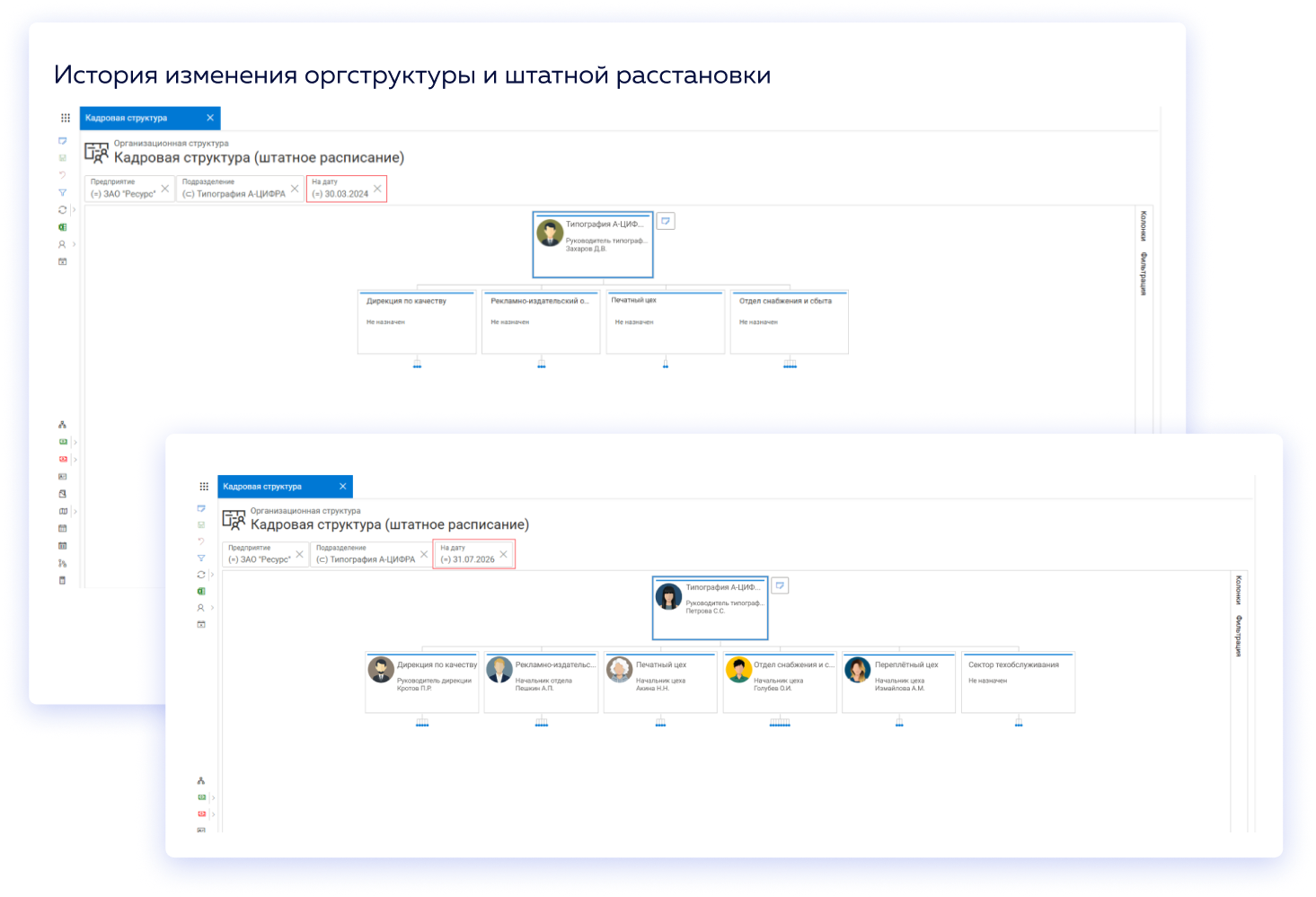
Task: Click the refresh icon in the 30.03.2024 window
Action: pos(63,210)
